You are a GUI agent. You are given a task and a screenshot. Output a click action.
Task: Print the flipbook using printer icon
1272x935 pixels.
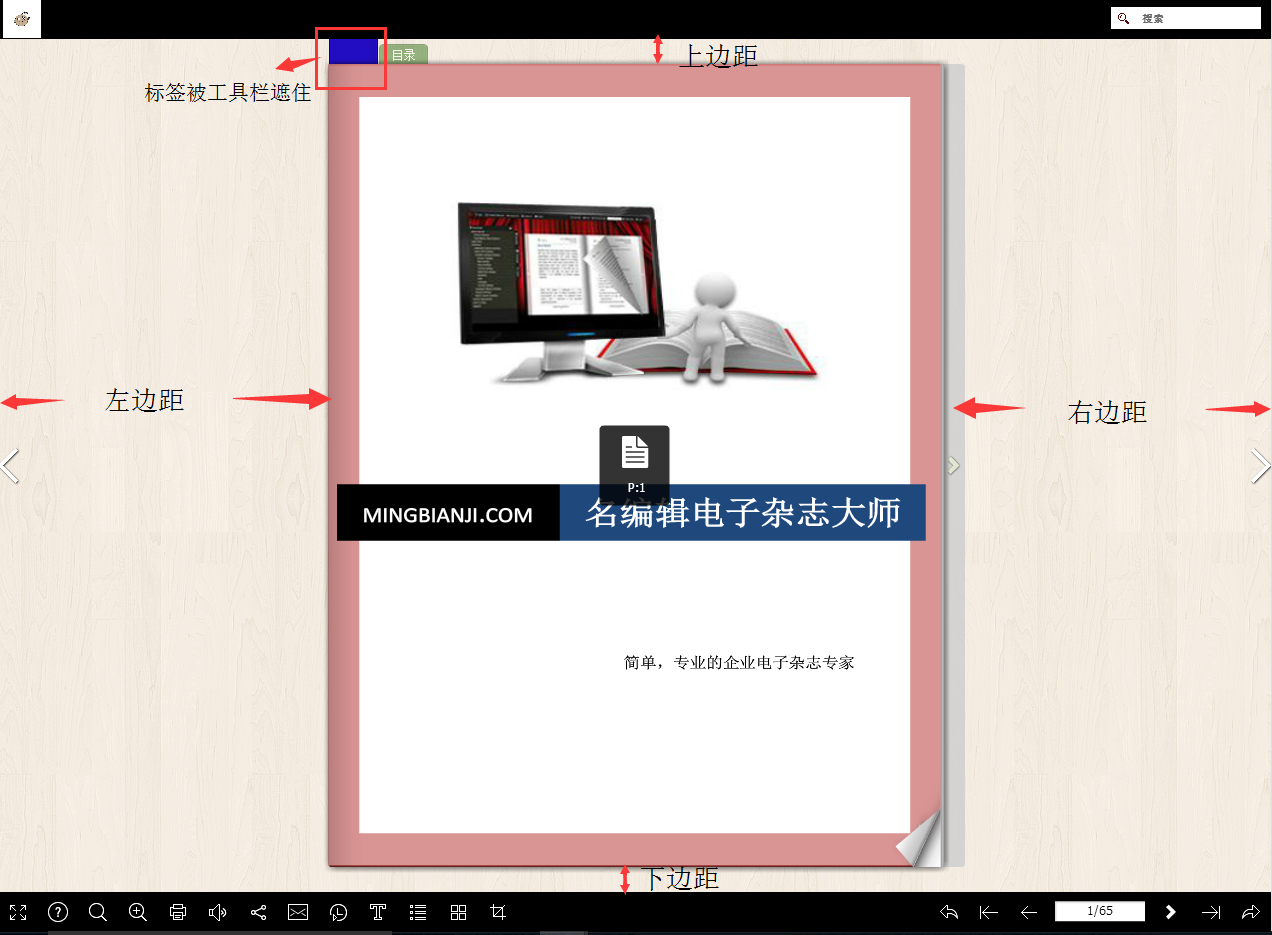[x=178, y=912]
